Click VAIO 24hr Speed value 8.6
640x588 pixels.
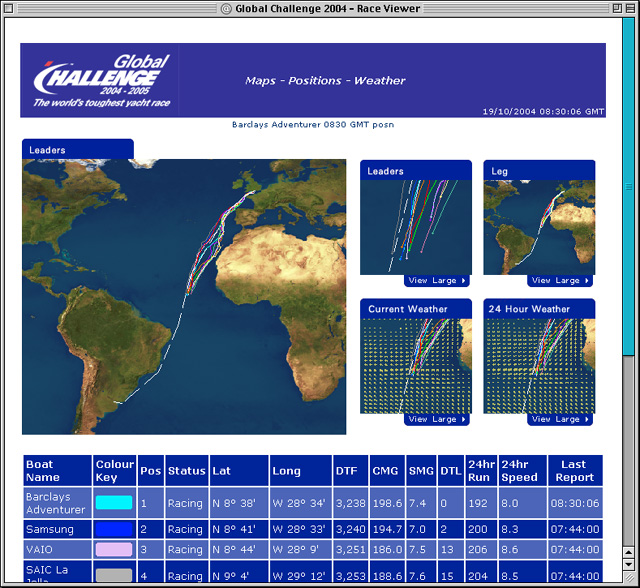[x=510, y=550]
